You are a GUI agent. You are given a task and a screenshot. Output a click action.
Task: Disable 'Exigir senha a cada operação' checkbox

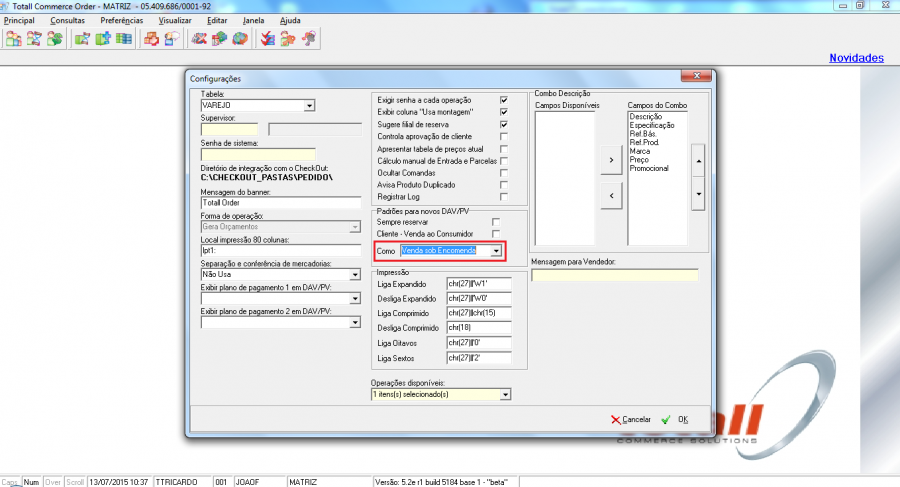pyautogui.click(x=503, y=100)
